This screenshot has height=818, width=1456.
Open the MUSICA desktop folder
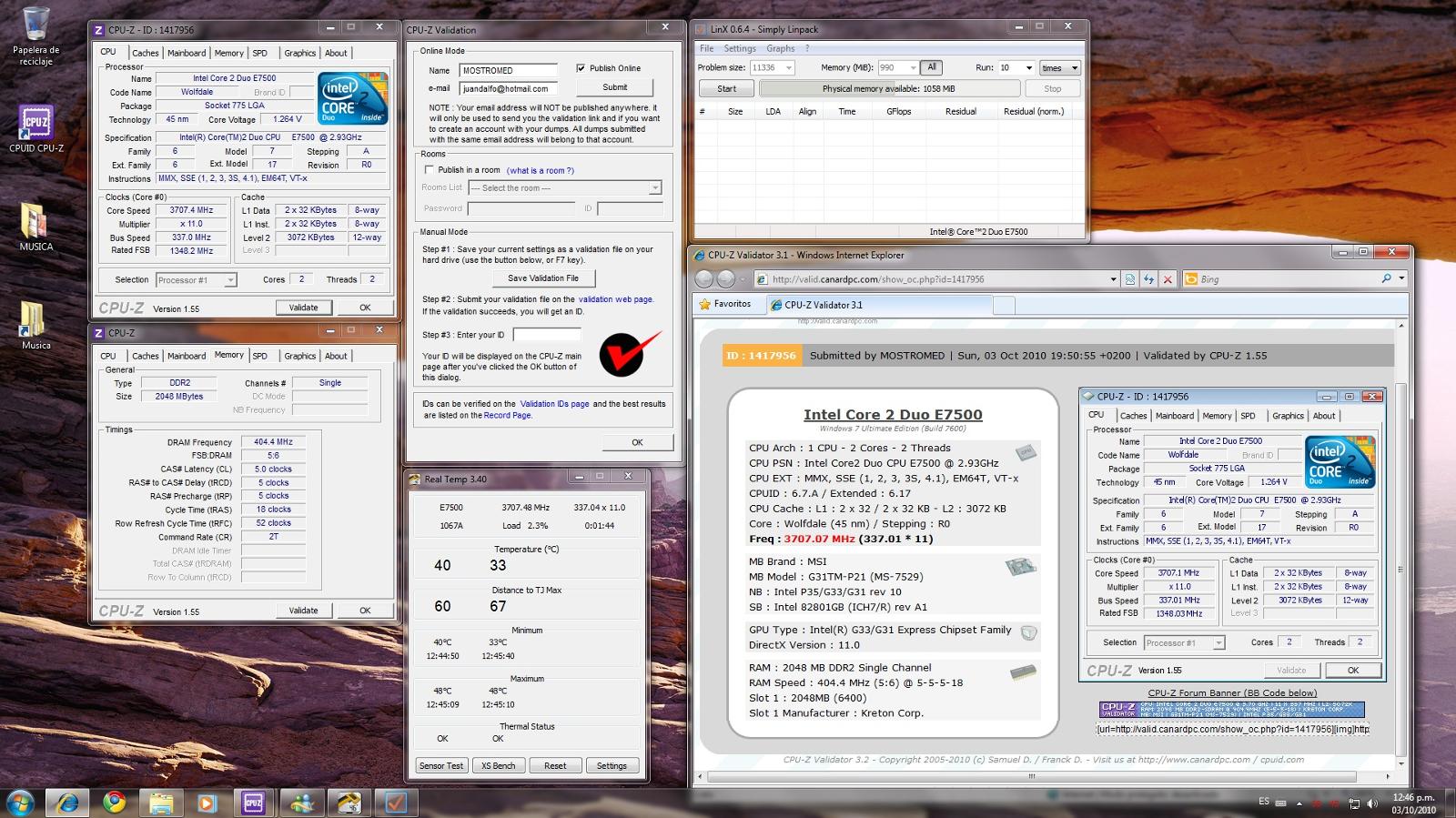click(35, 227)
